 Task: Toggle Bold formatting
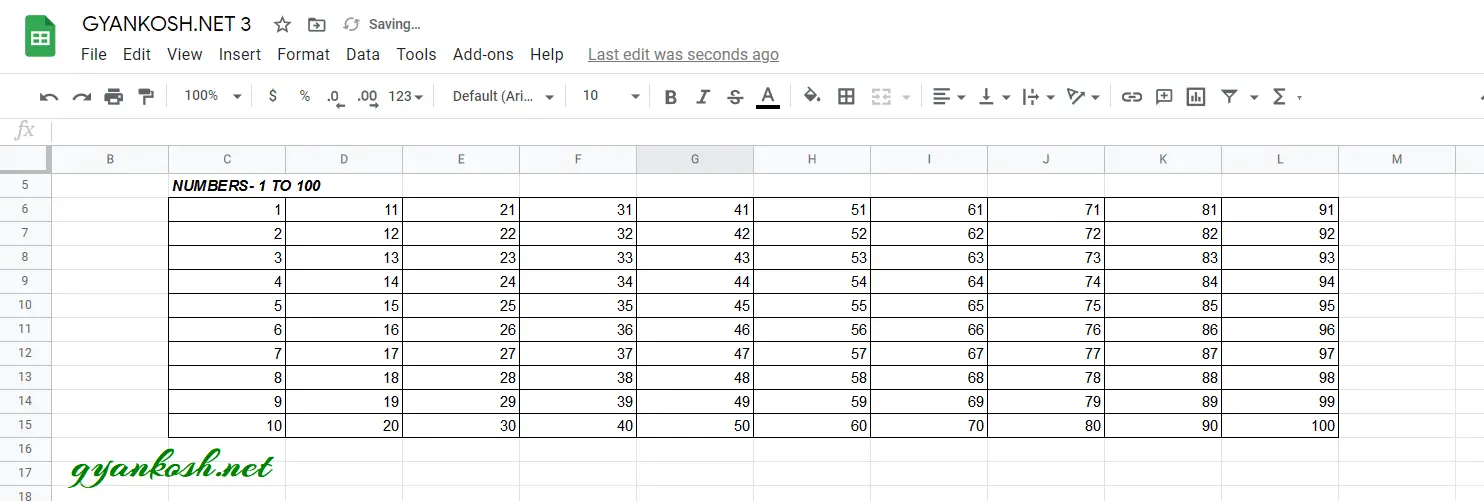coord(671,97)
